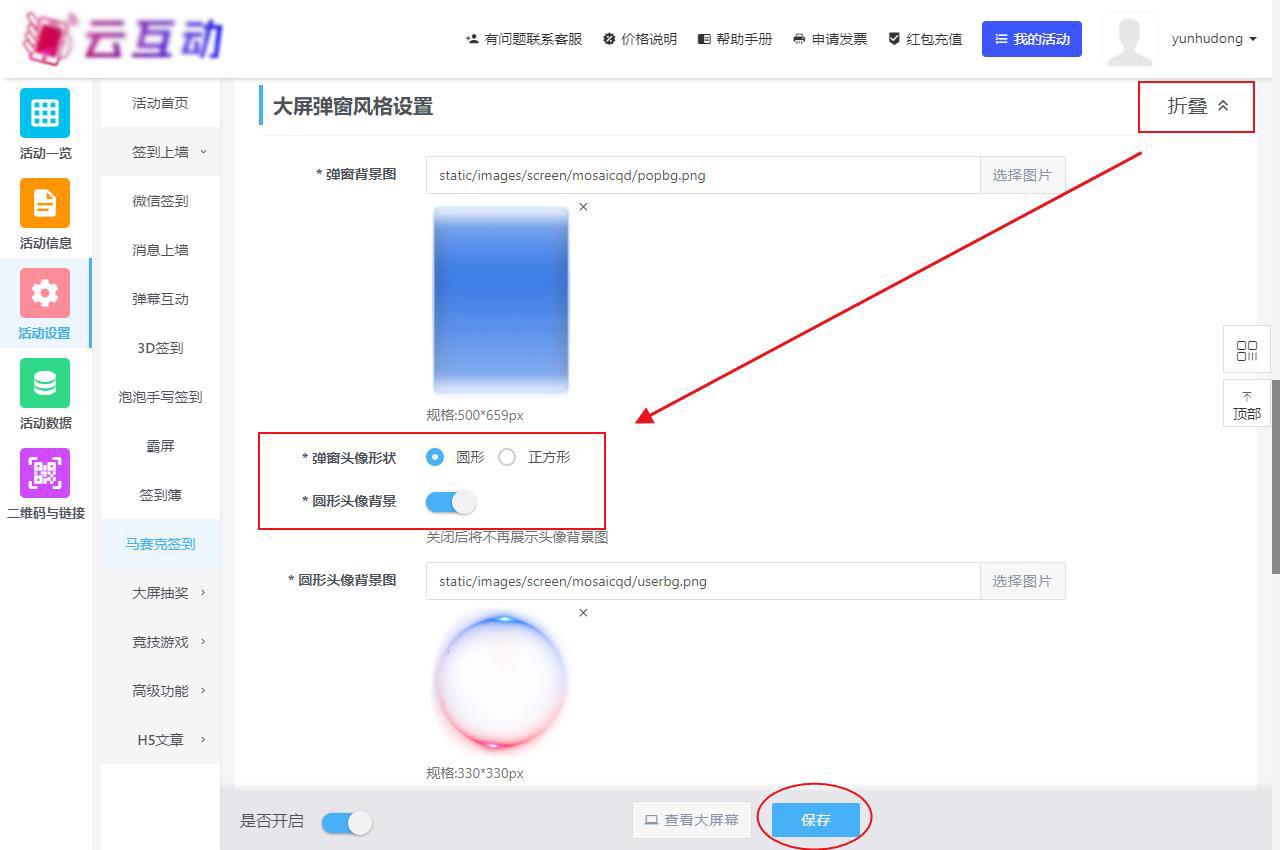Toggle the 圆形头像背景 switch
Viewport: 1280px width, 850px height.
tap(451, 501)
